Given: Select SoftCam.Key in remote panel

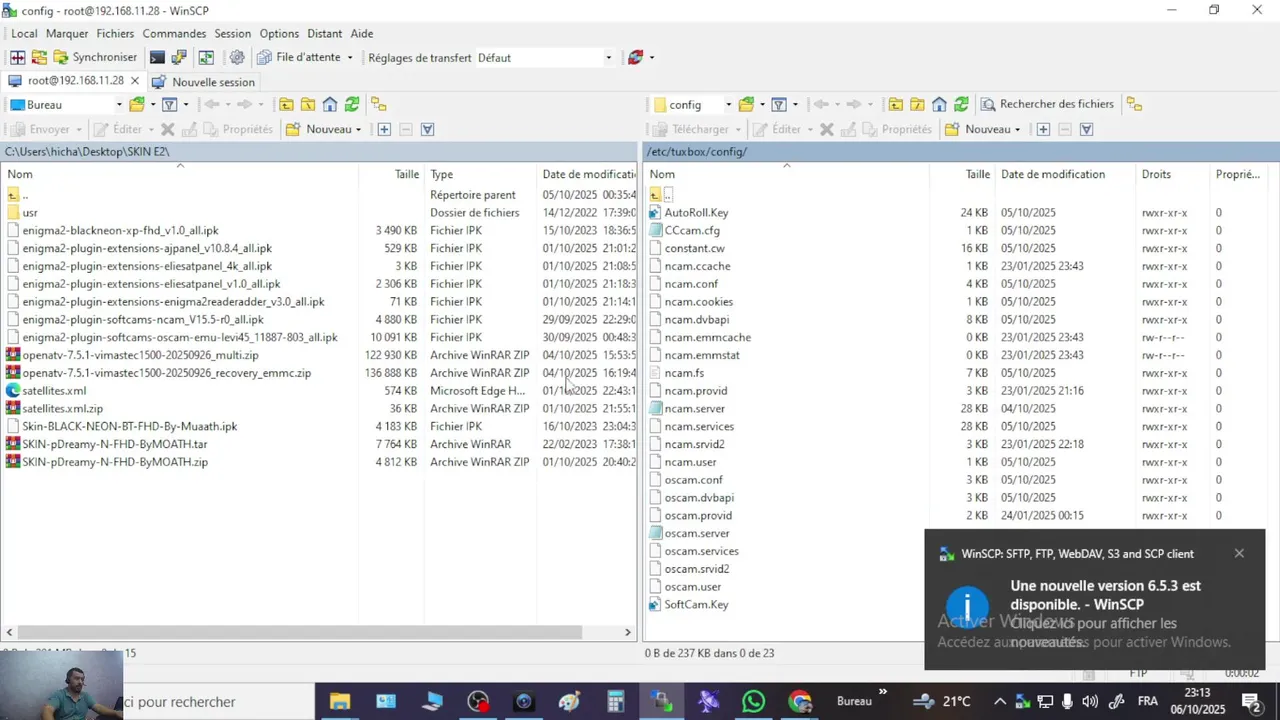Looking at the screenshot, I should coord(696,605).
